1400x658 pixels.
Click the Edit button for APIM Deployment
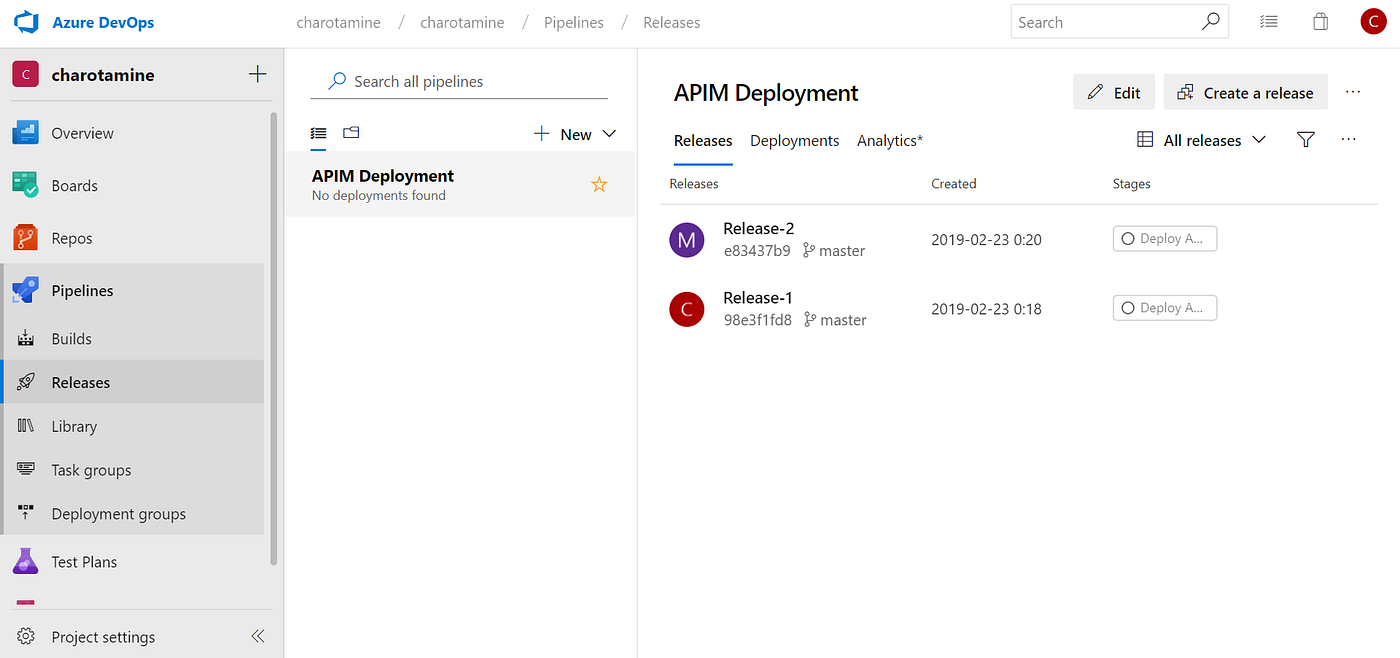(x=1113, y=92)
